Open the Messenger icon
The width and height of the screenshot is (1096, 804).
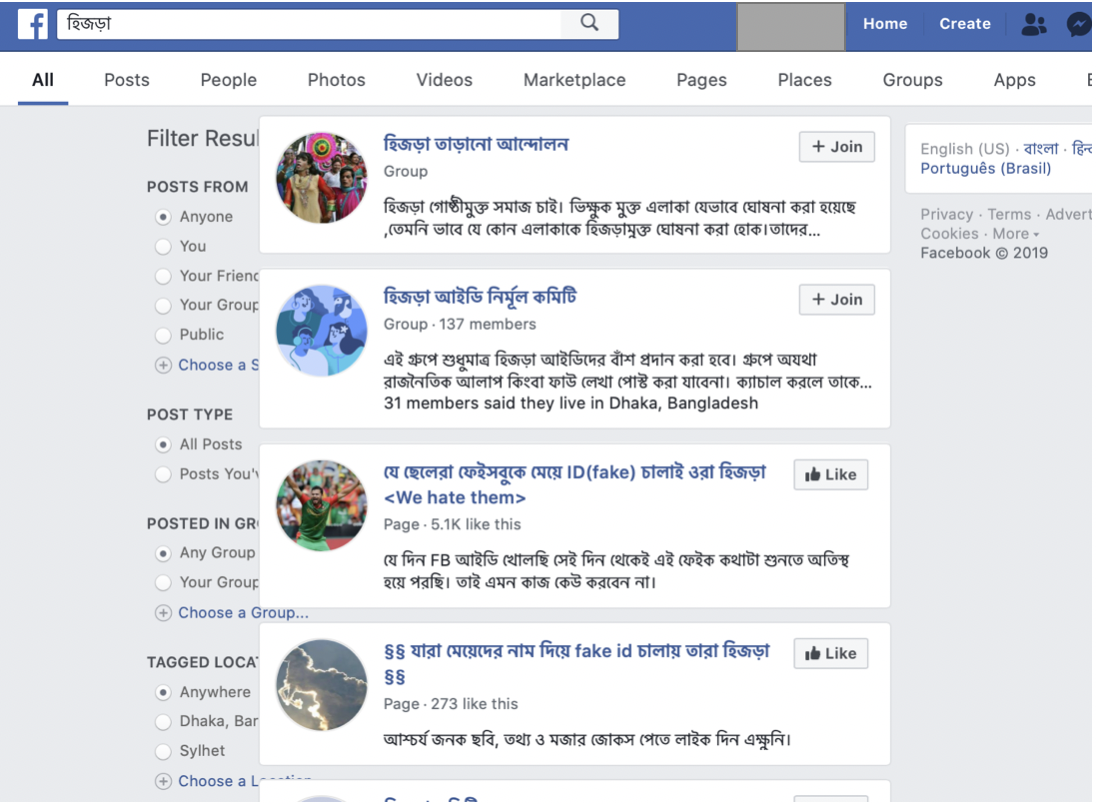1079,24
